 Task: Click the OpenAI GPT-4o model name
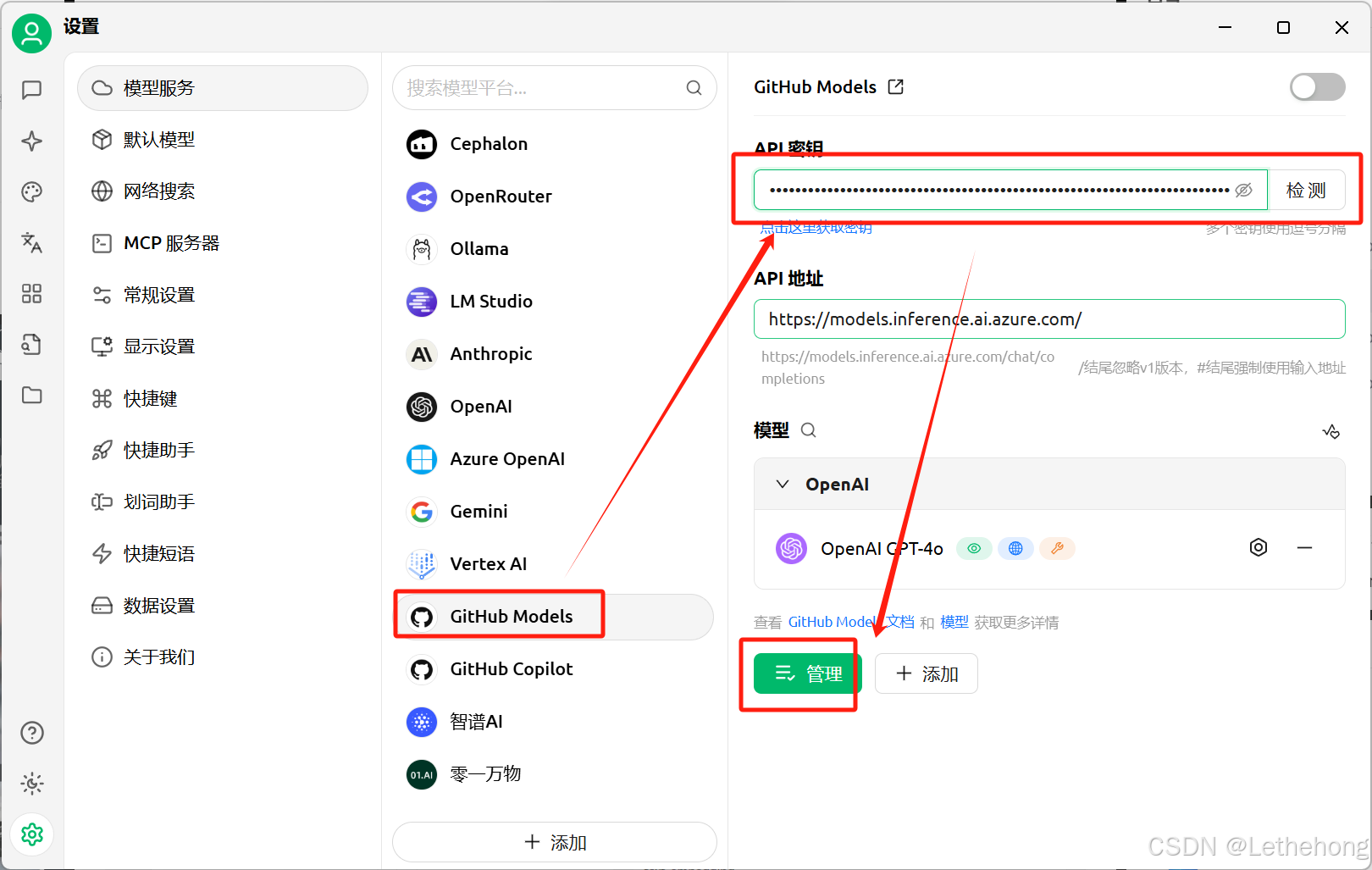(882, 549)
